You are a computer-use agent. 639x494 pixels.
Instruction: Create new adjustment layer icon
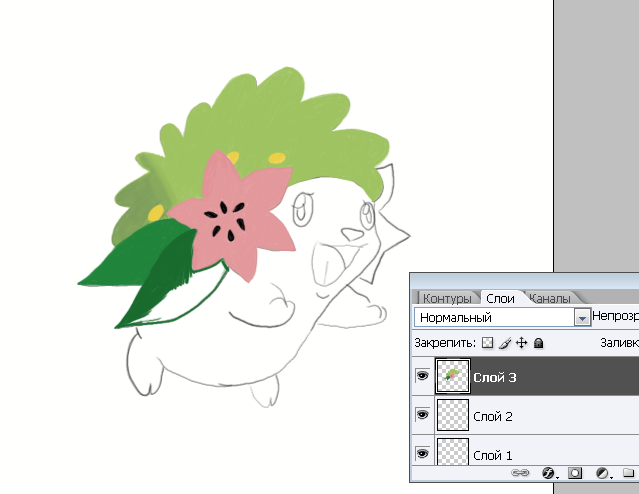[602, 473]
